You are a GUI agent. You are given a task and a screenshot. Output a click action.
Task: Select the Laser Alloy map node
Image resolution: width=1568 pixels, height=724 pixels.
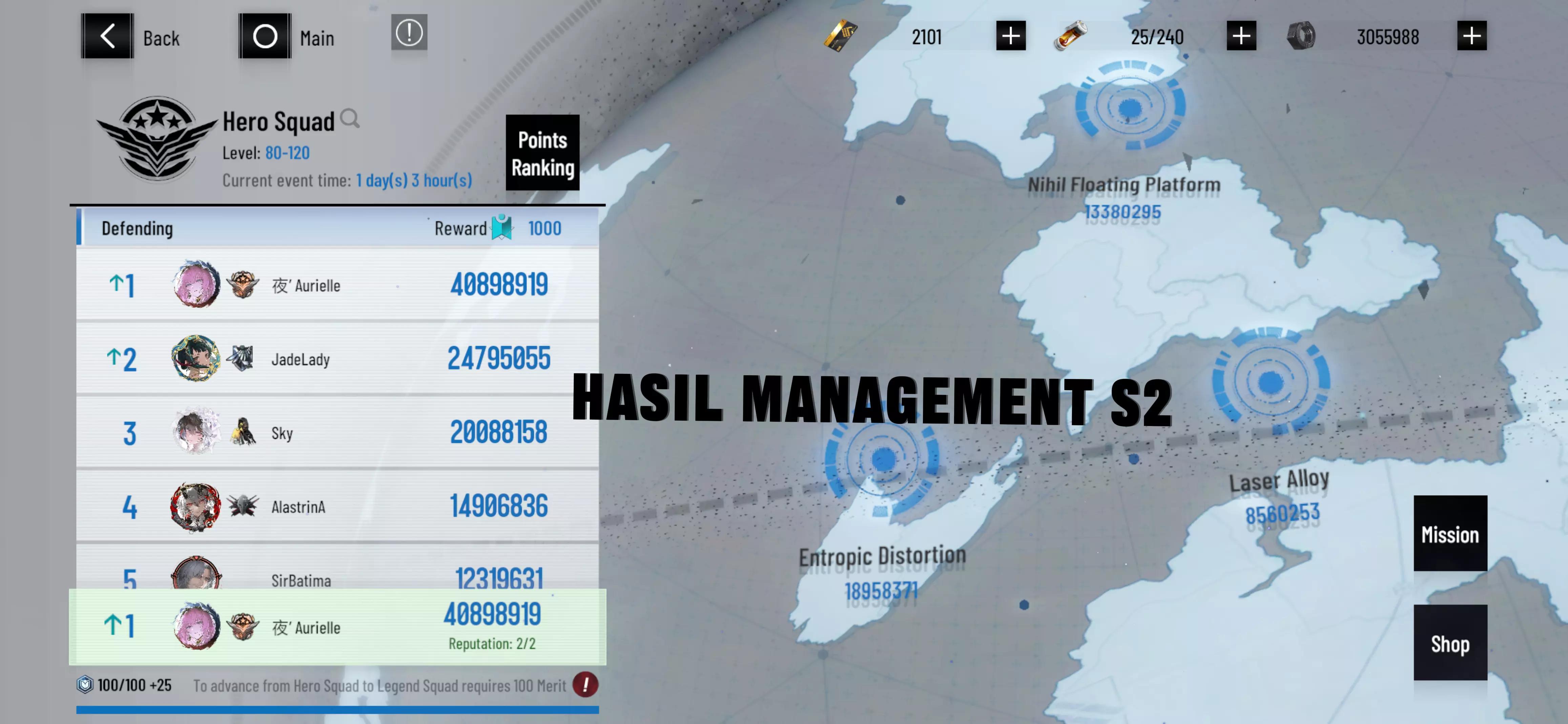[1270, 382]
